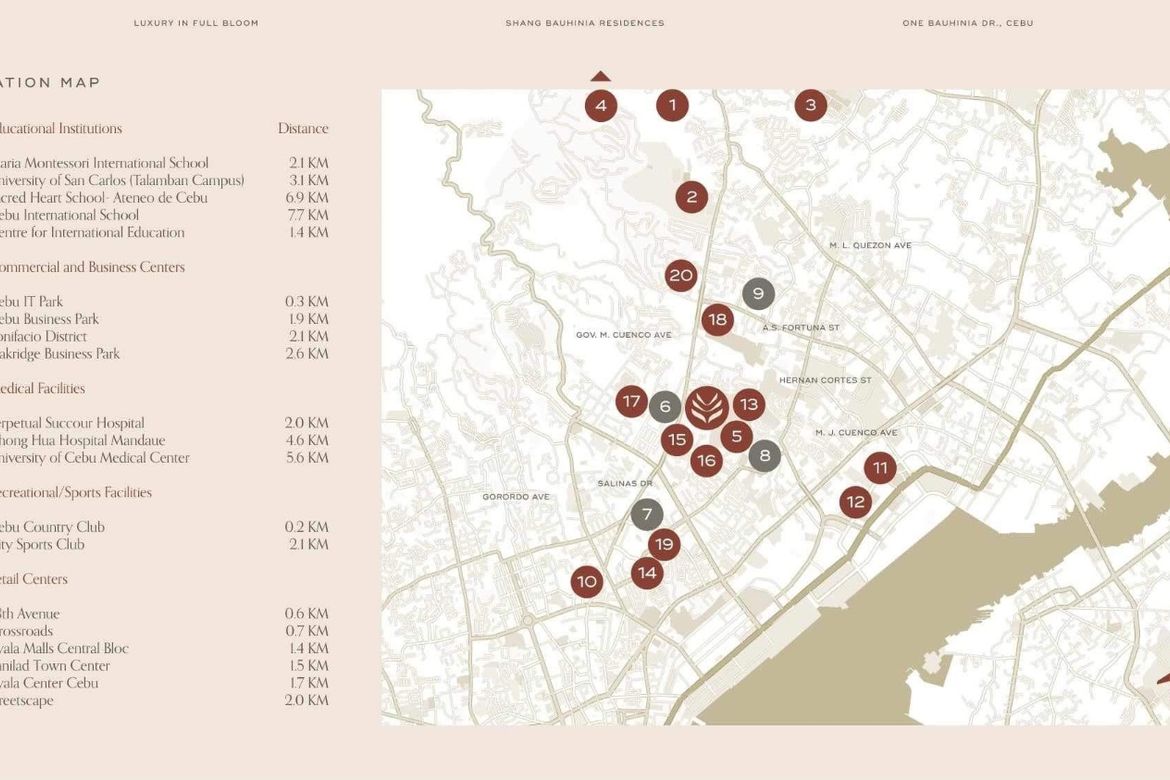
Task: Click the One Bauhinia Dr., Cebu address
Action: click(x=968, y=23)
